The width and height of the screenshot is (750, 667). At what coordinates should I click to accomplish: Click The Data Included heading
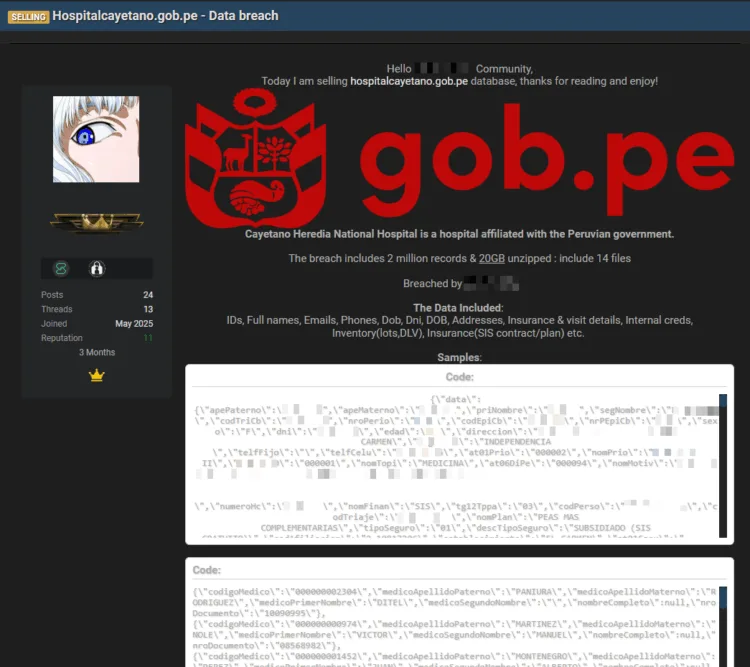(458, 308)
